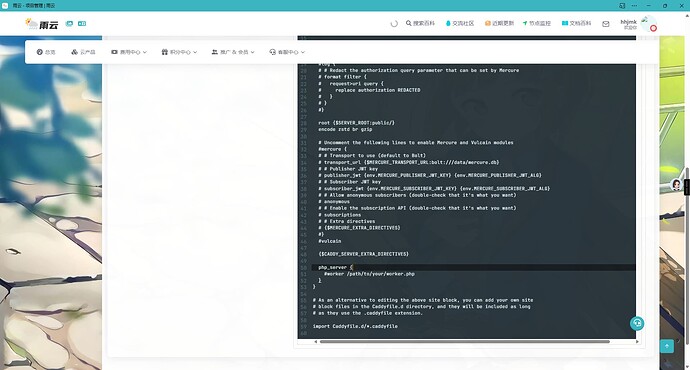Expand the 积分中心 dropdown menu

179,52
